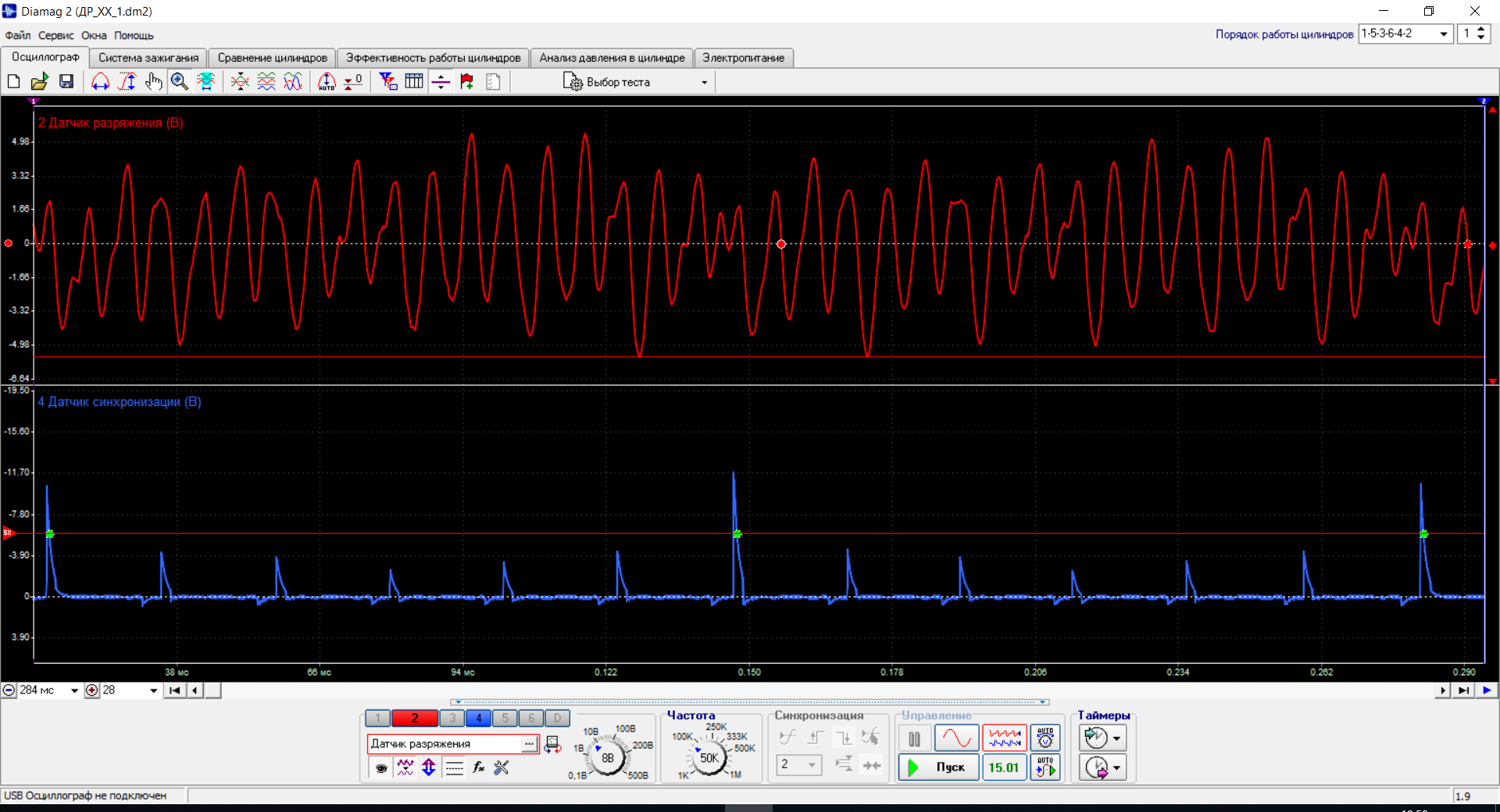
Task: Click the AUTO start-run icon
Action: [x=1045, y=767]
